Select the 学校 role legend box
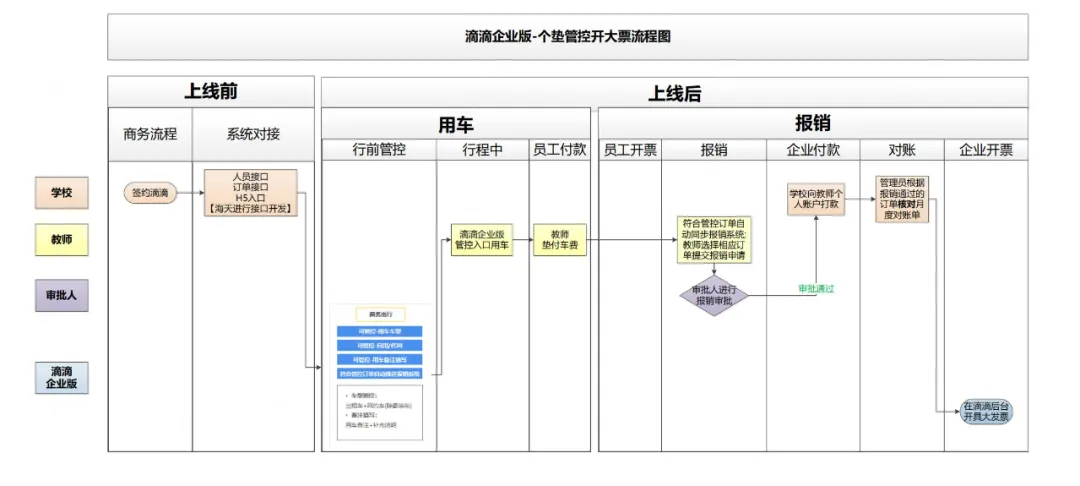 click(x=62, y=193)
